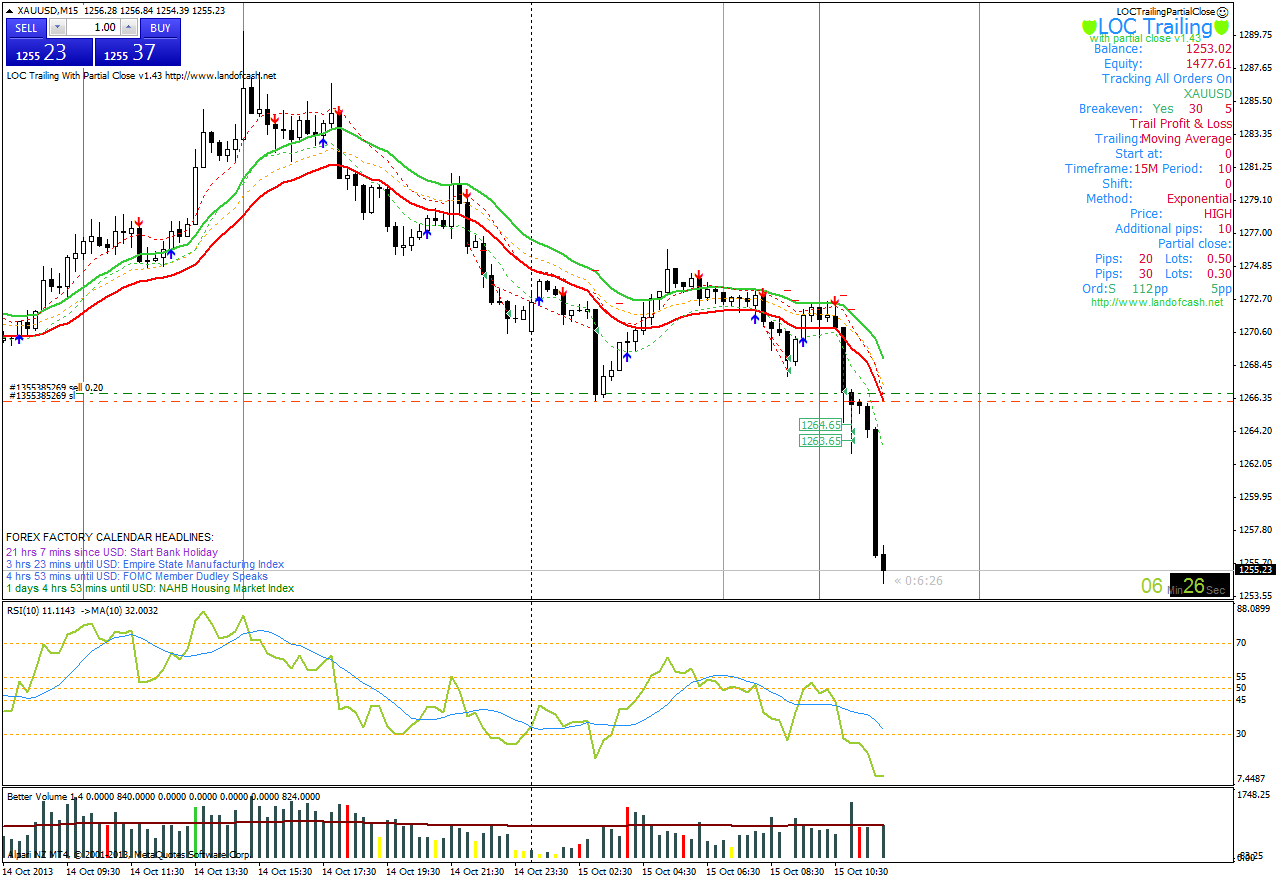Click the Ord:S 112pp order line
This screenshot has width=1276, height=880.
click(x=1157, y=288)
